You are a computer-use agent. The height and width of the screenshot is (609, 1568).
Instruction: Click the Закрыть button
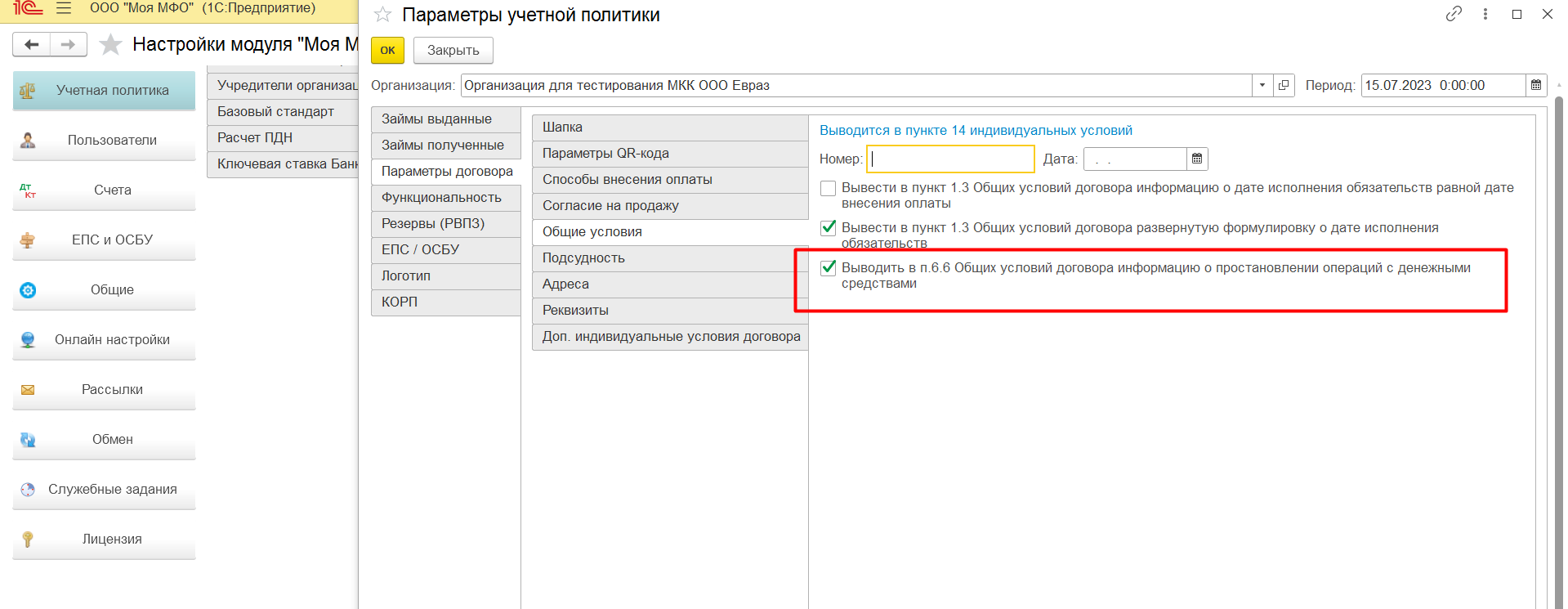pos(453,51)
